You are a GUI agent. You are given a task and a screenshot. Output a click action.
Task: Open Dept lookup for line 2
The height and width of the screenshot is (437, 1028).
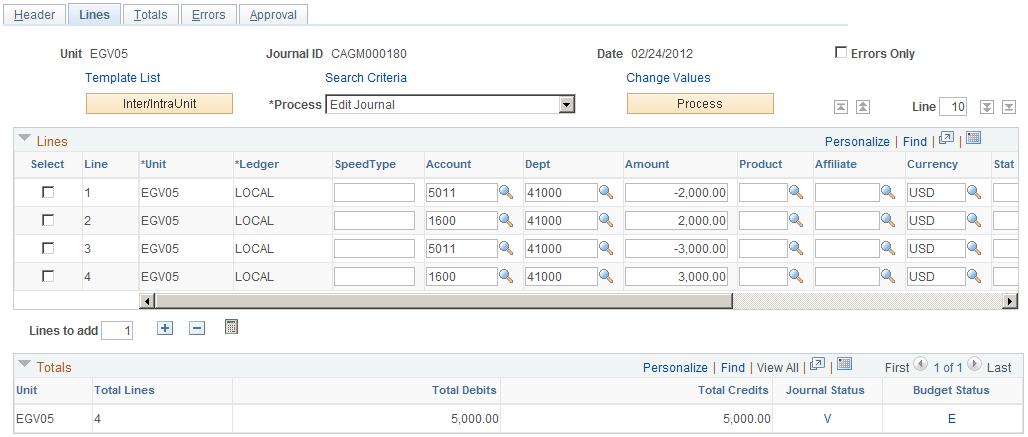[606, 220]
